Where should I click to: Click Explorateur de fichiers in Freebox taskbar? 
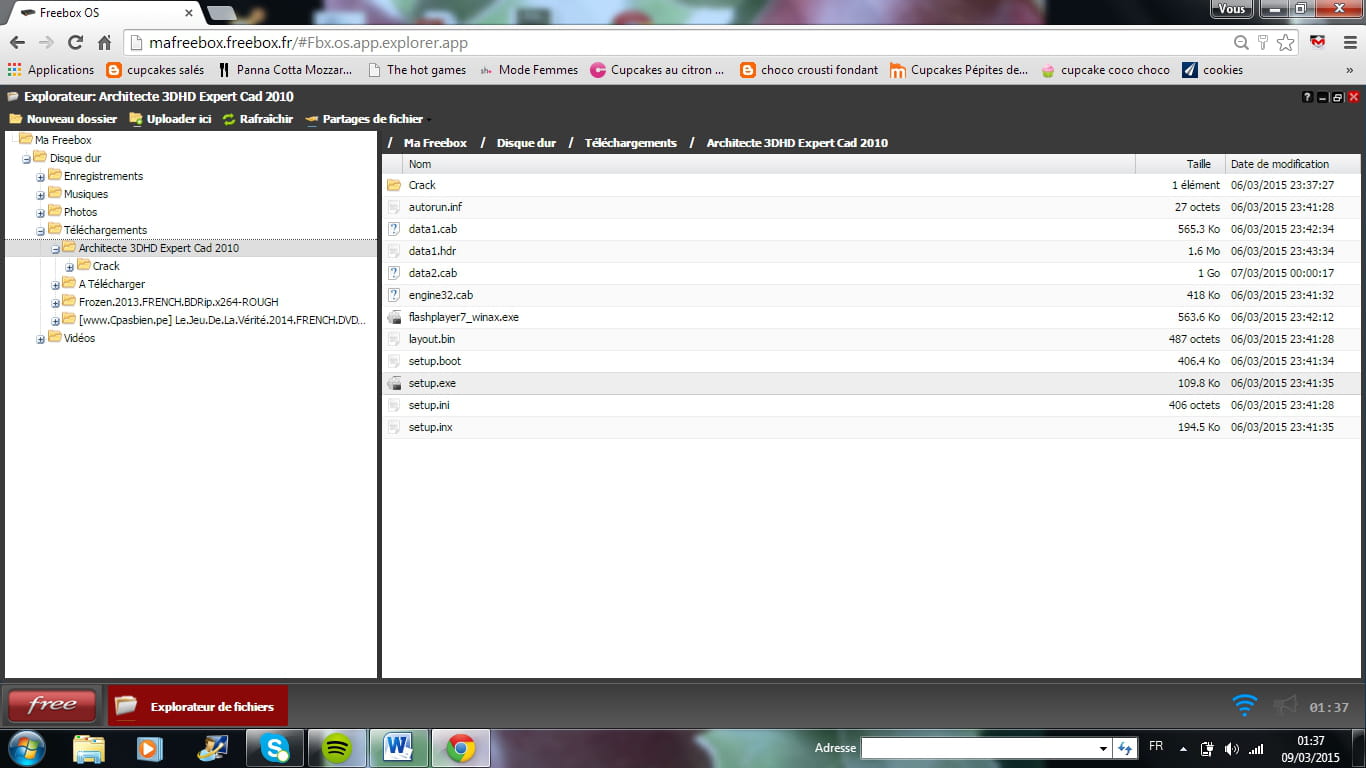click(x=198, y=706)
